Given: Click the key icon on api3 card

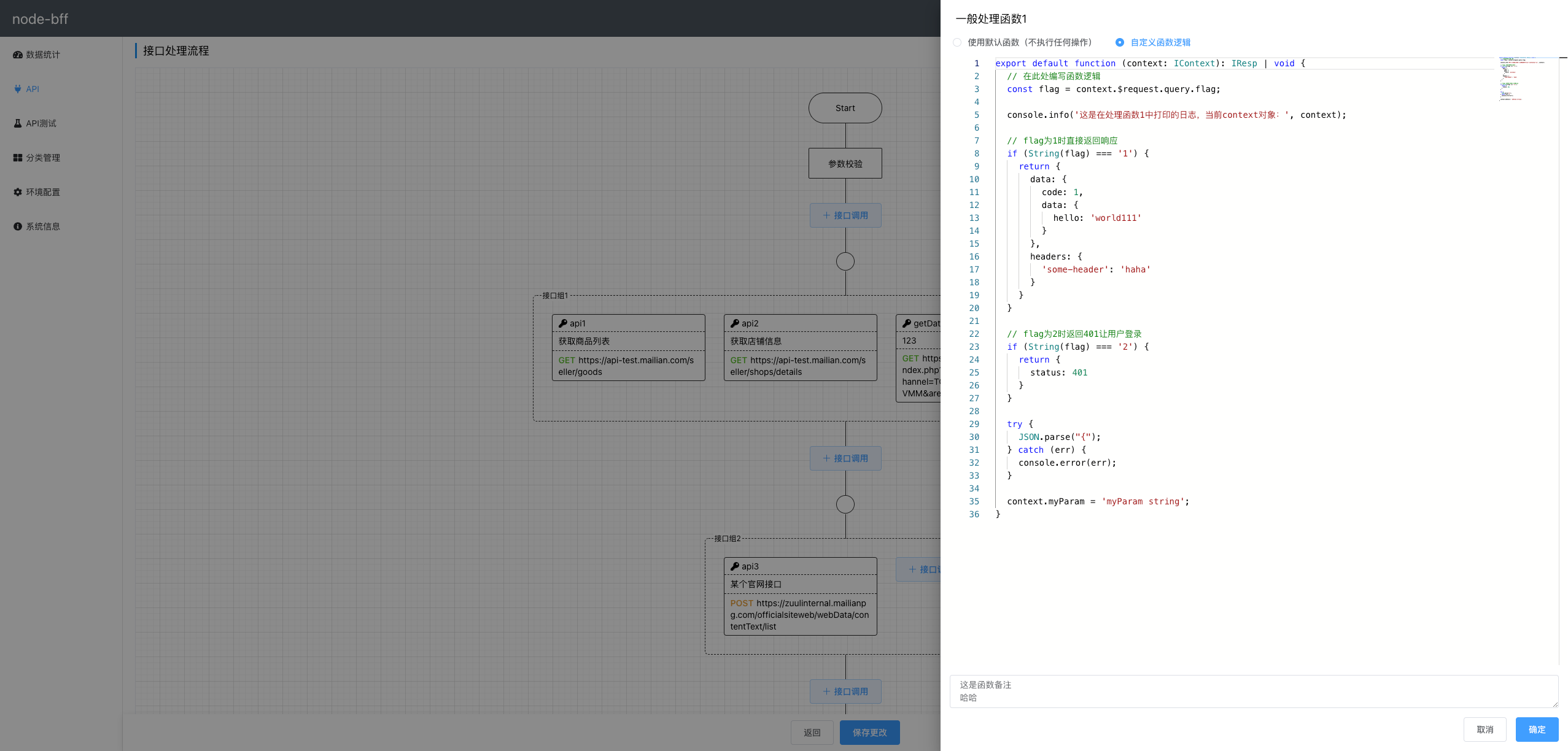Looking at the screenshot, I should coord(735,566).
